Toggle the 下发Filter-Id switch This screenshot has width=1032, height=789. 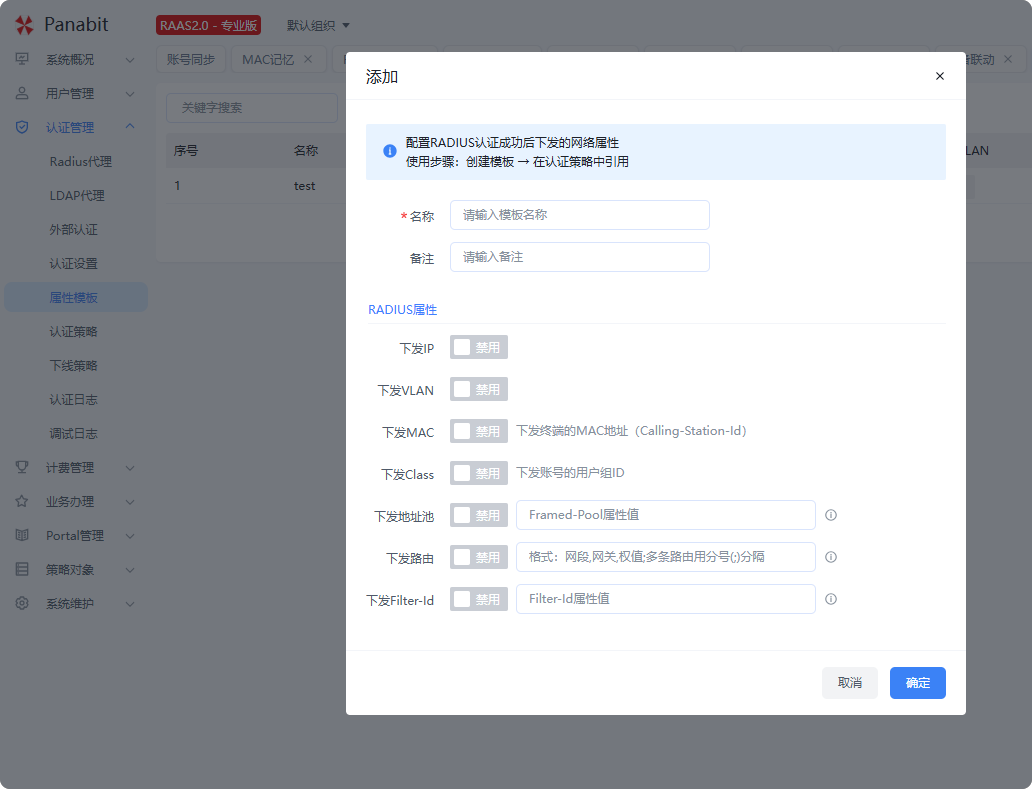pyautogui.click(x=478, y=599)
